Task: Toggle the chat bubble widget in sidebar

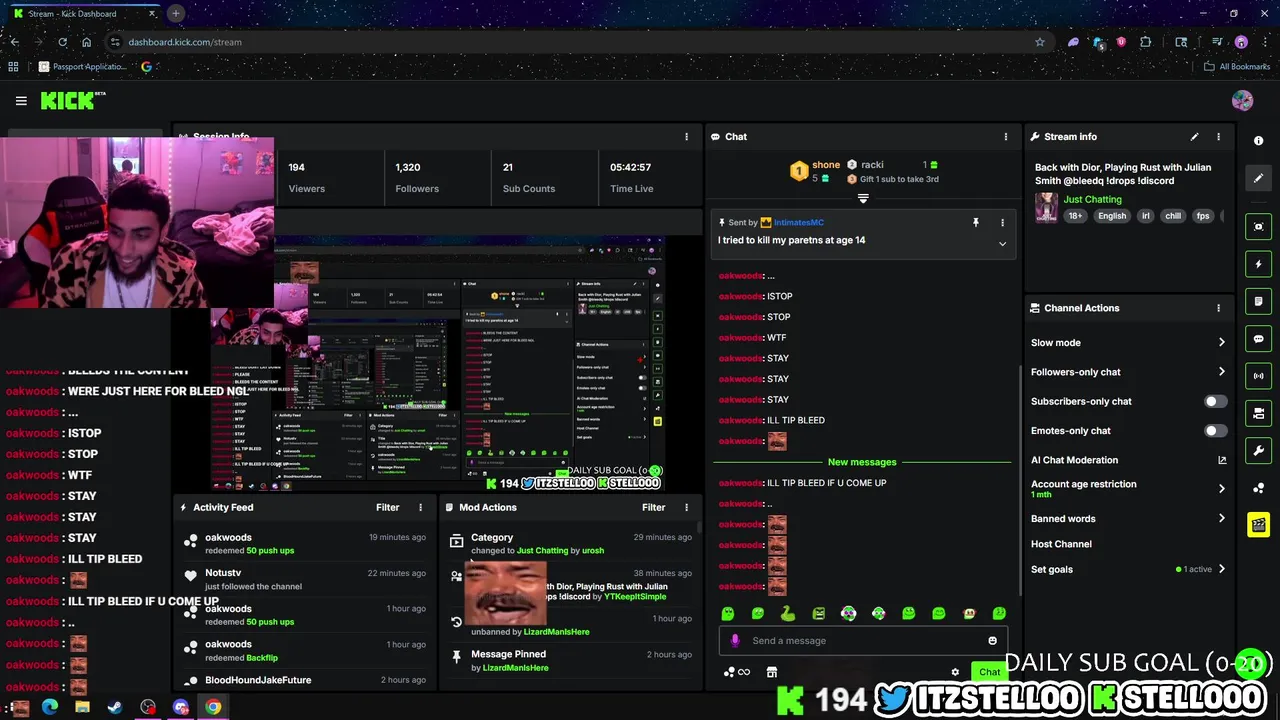Action: click(1258, 339)
